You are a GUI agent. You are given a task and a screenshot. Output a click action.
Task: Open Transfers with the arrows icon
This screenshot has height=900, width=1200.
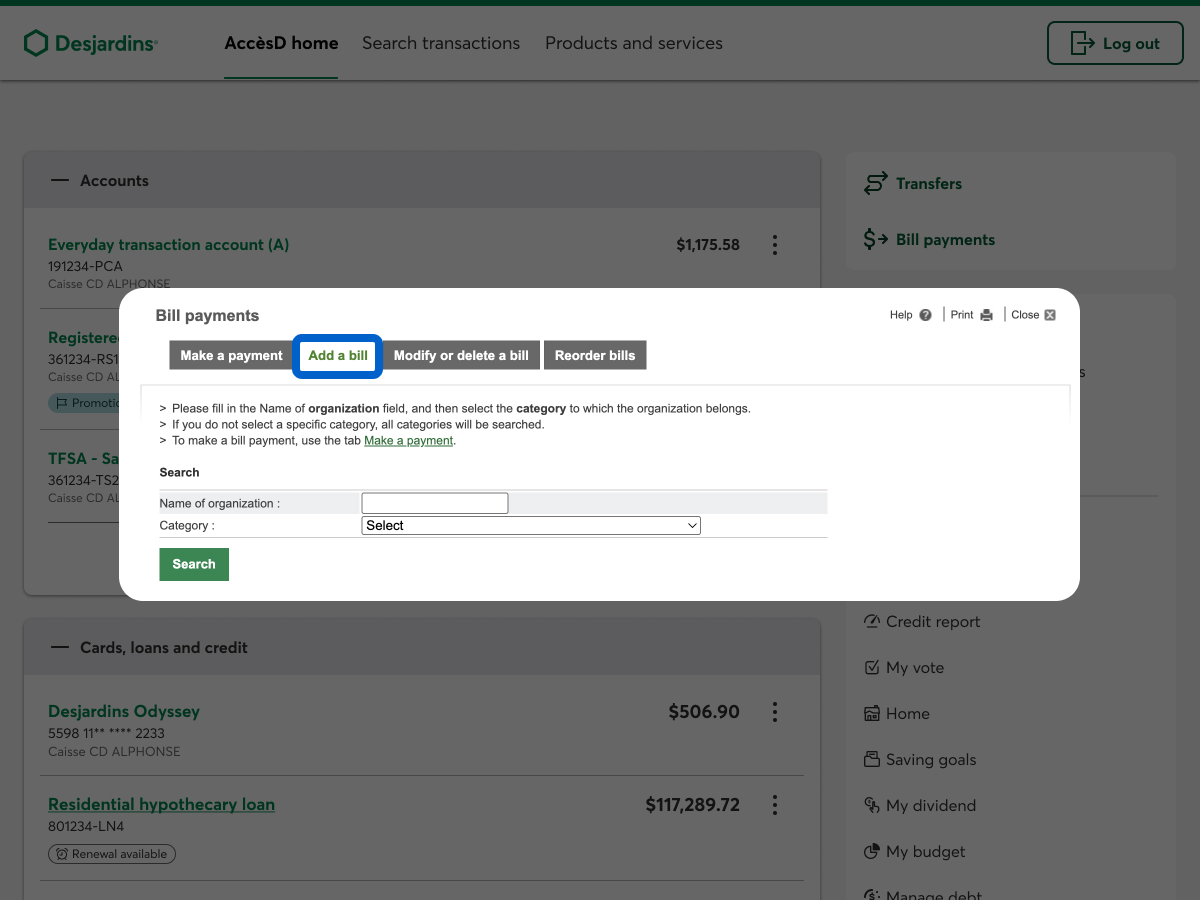tap(876, 184)
